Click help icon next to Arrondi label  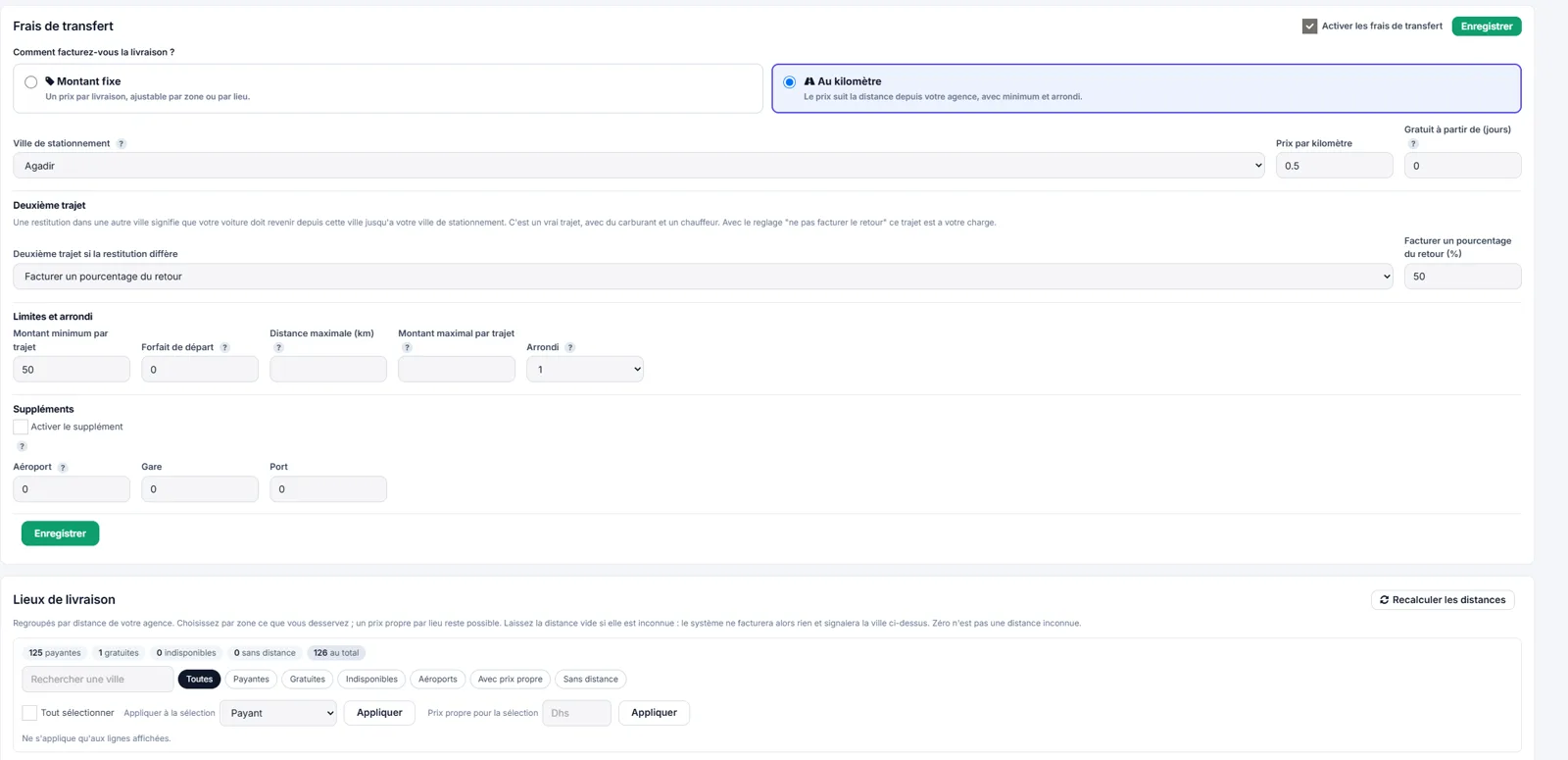click(x=570, y=348)
